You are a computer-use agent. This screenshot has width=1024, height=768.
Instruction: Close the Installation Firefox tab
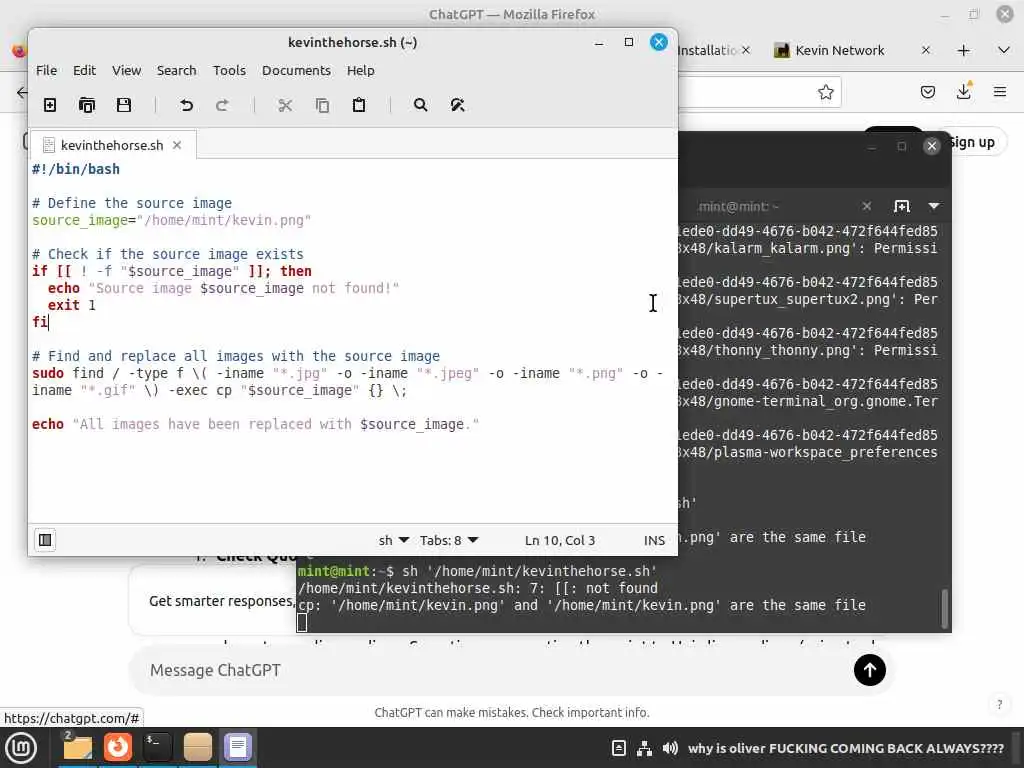click(746, 50)
